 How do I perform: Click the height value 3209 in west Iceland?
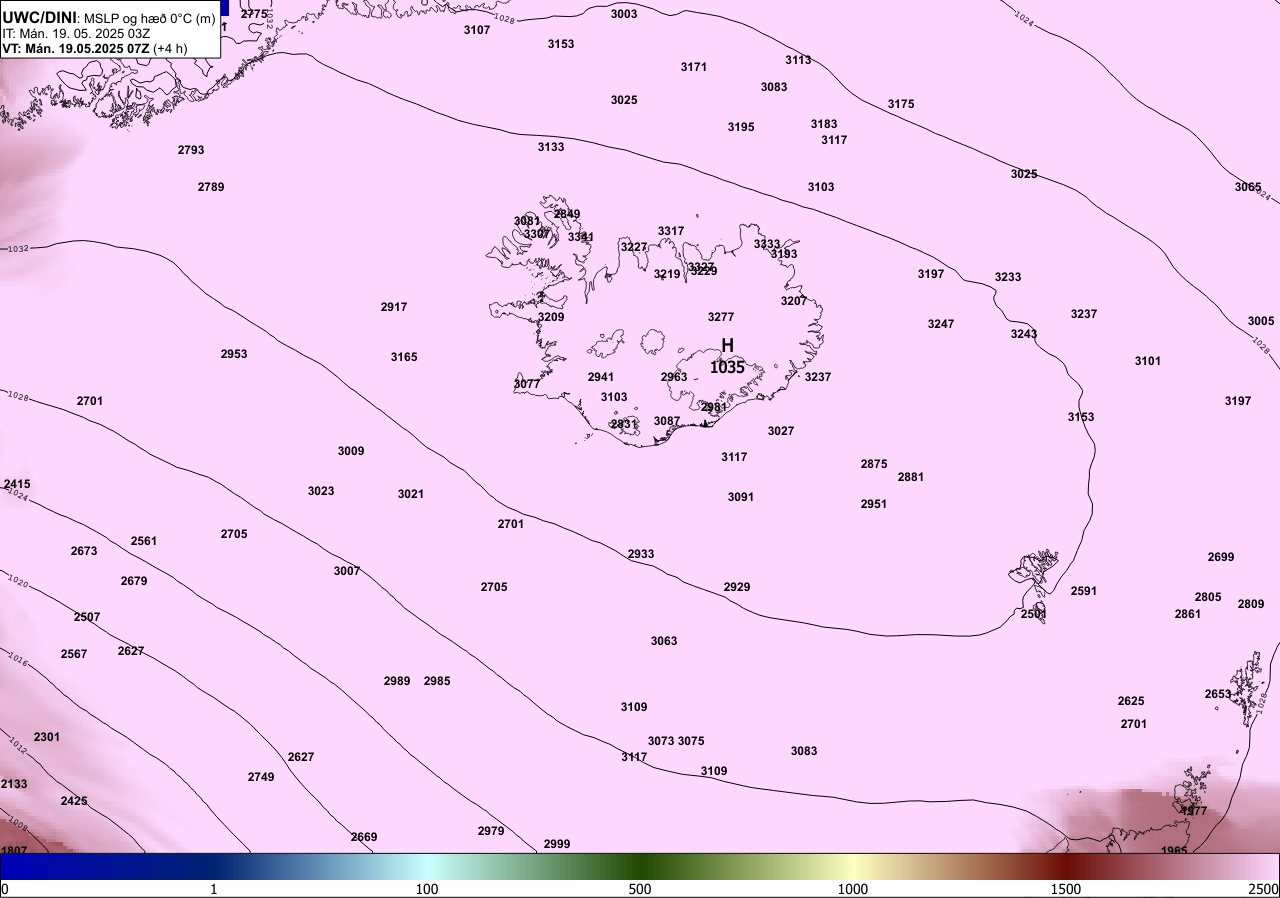(x=551, y=317)
